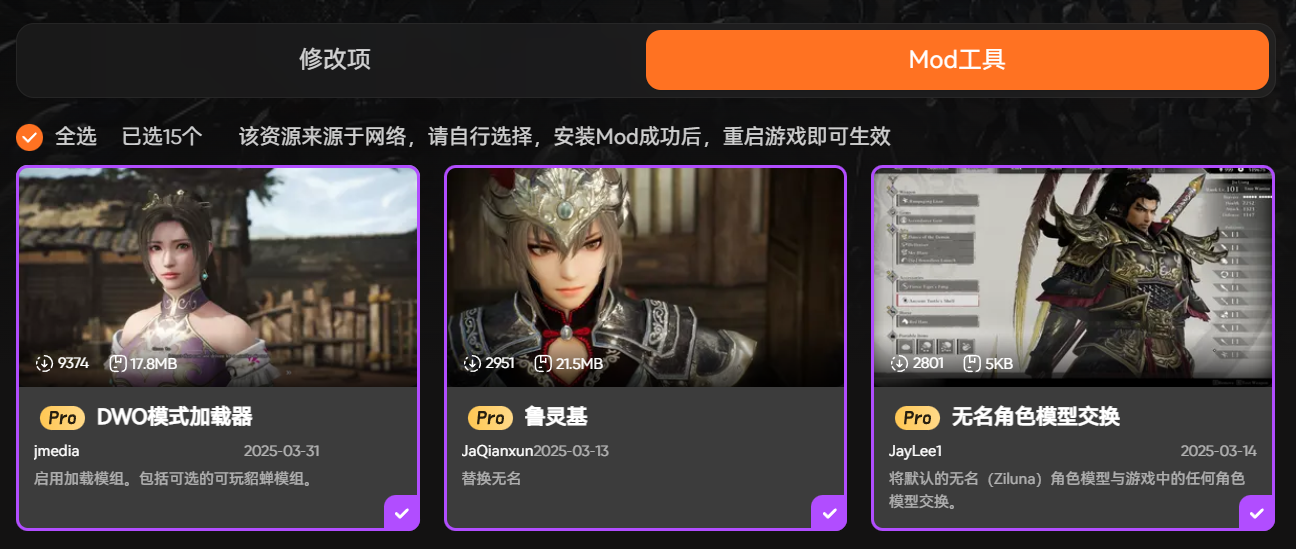Screen dimensions: 1296x549
Task: Click the download count icon showing 2801
Action: tap(899, 363)
